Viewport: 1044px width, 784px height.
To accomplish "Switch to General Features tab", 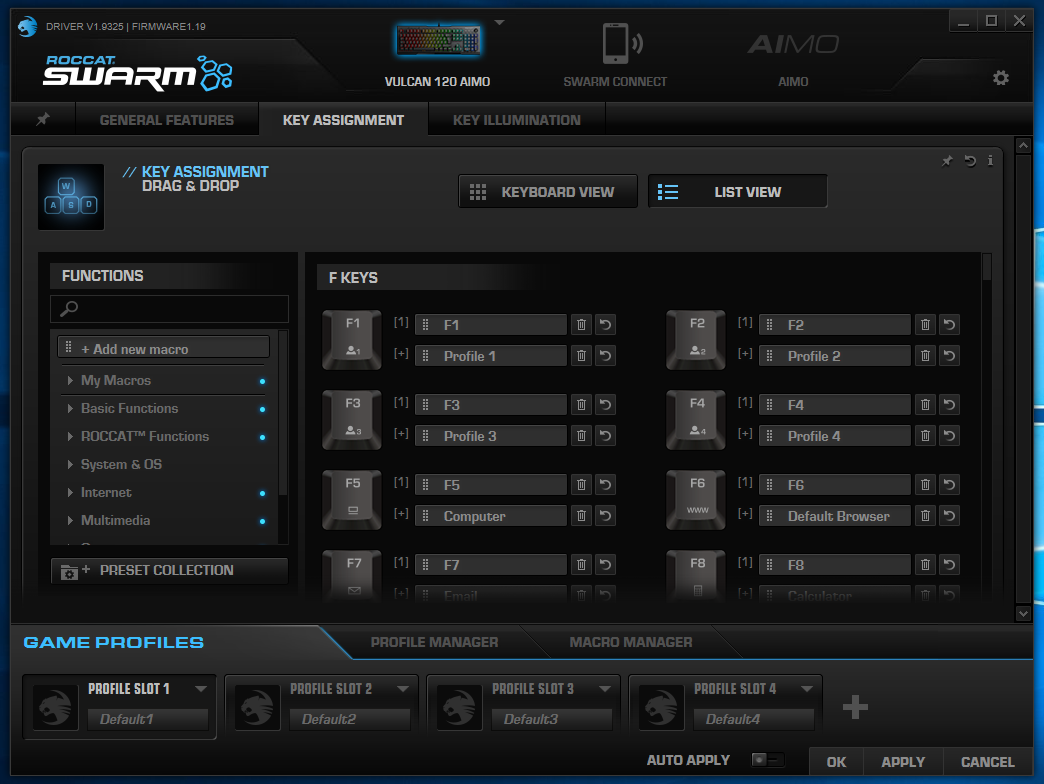I will 166,120.
